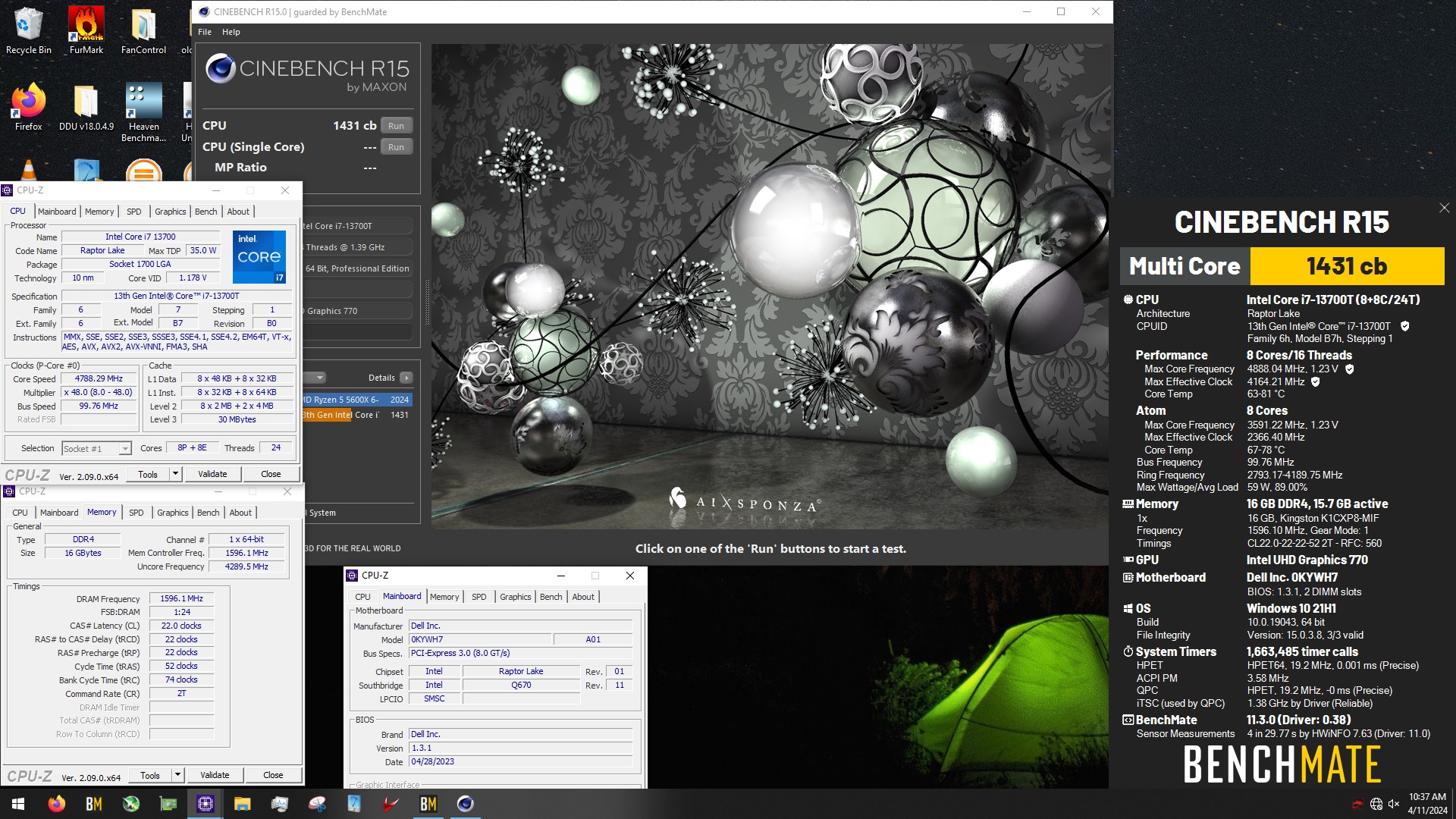Expand Tools dropdown arrow in the top CPU-Z window
This screenshot has width=1456, height=819.
point(175,475)
